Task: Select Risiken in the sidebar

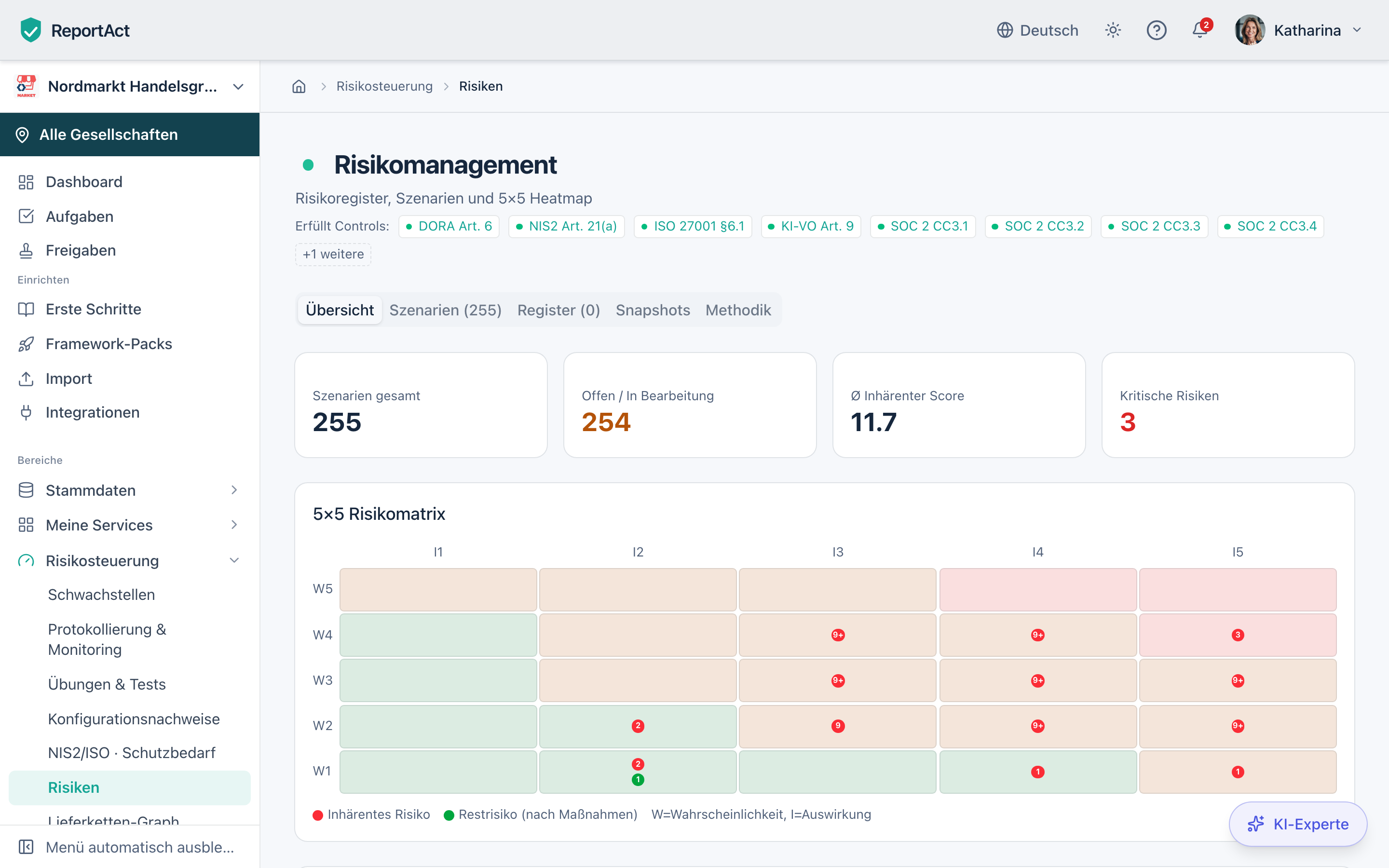Action: coord(130,787)
